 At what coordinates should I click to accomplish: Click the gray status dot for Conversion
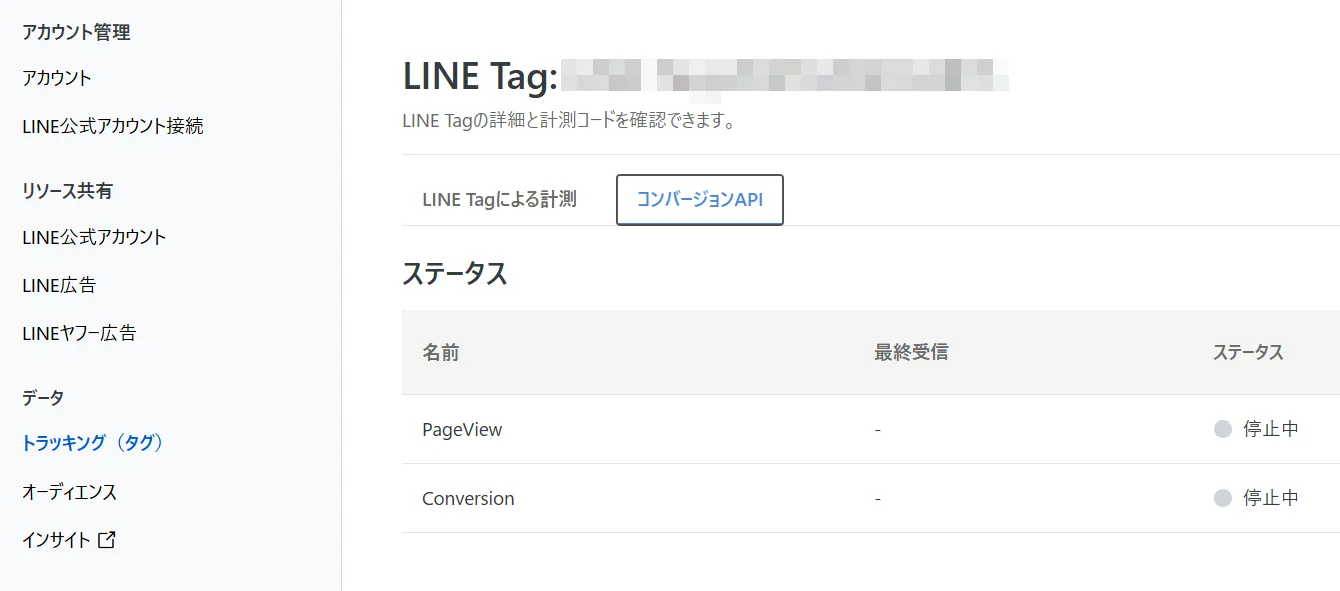point(1222,498)
